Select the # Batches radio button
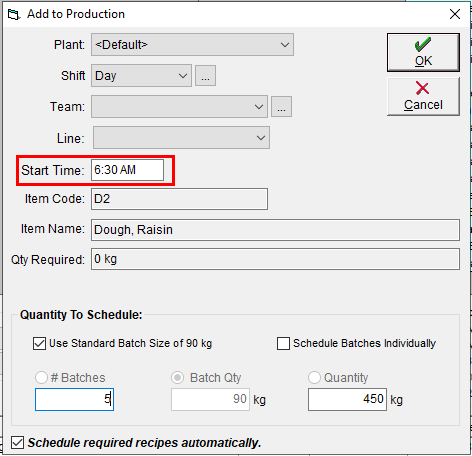 [41, 378]
